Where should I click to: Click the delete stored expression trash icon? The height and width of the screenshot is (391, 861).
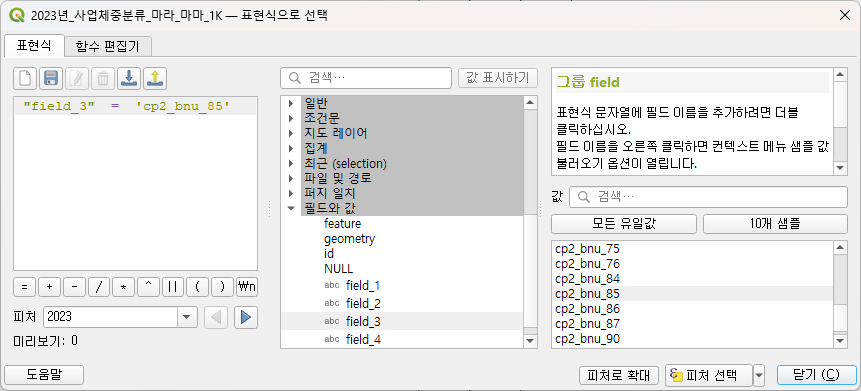point(103,79)
